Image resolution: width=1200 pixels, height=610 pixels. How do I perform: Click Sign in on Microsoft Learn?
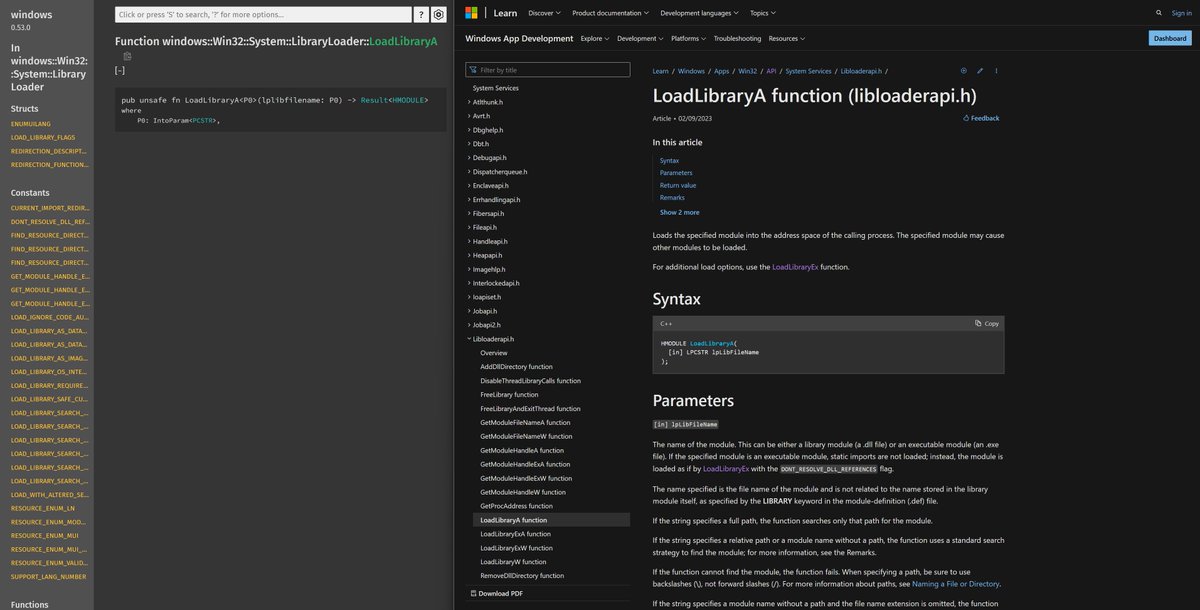pos(1182,13)
